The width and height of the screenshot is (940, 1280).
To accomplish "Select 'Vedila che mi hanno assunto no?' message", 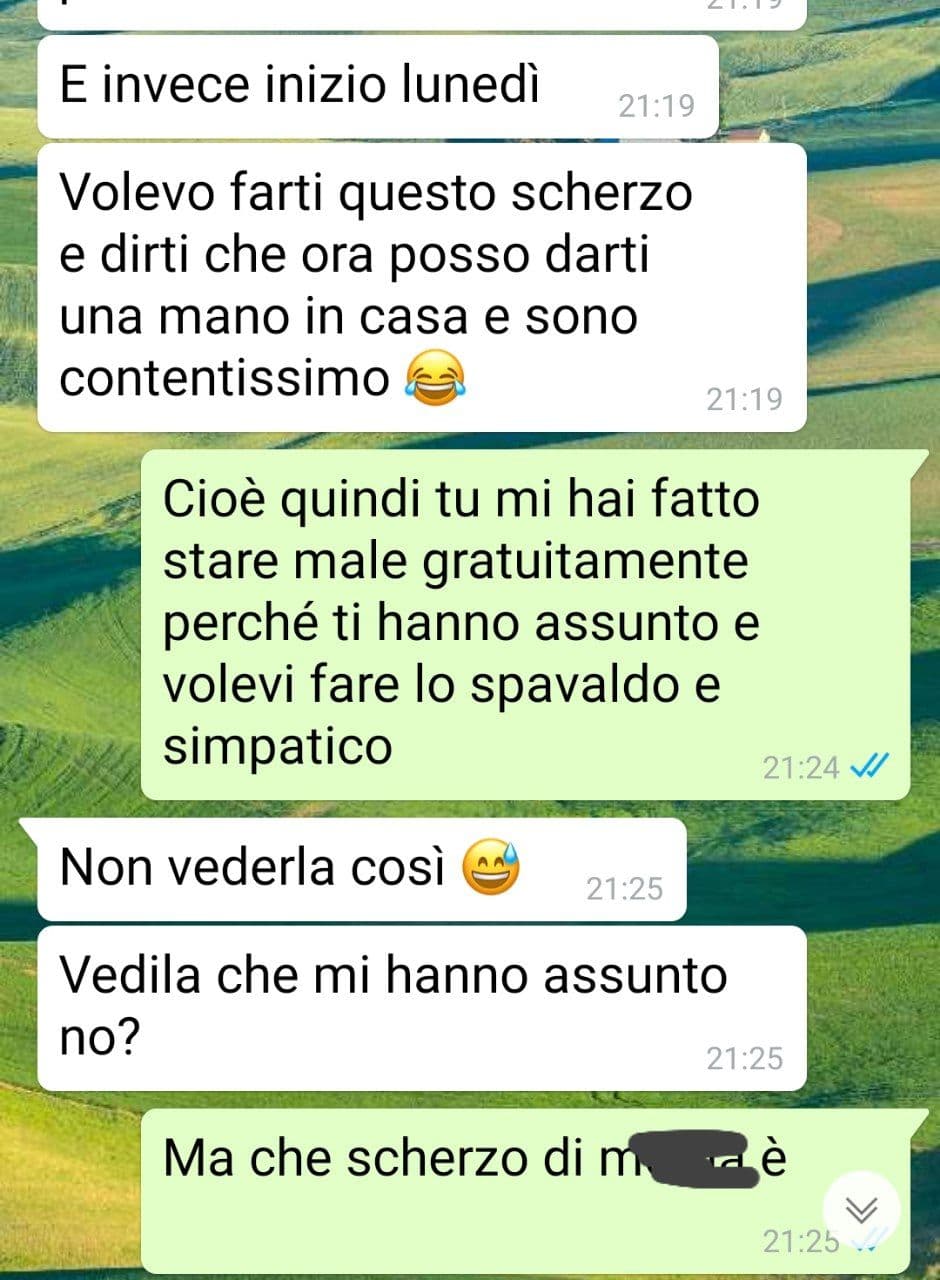I will pos(422,1008).
